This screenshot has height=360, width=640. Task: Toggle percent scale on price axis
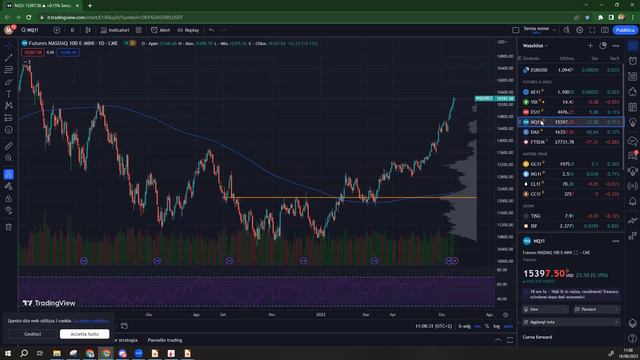pos(487,326)
